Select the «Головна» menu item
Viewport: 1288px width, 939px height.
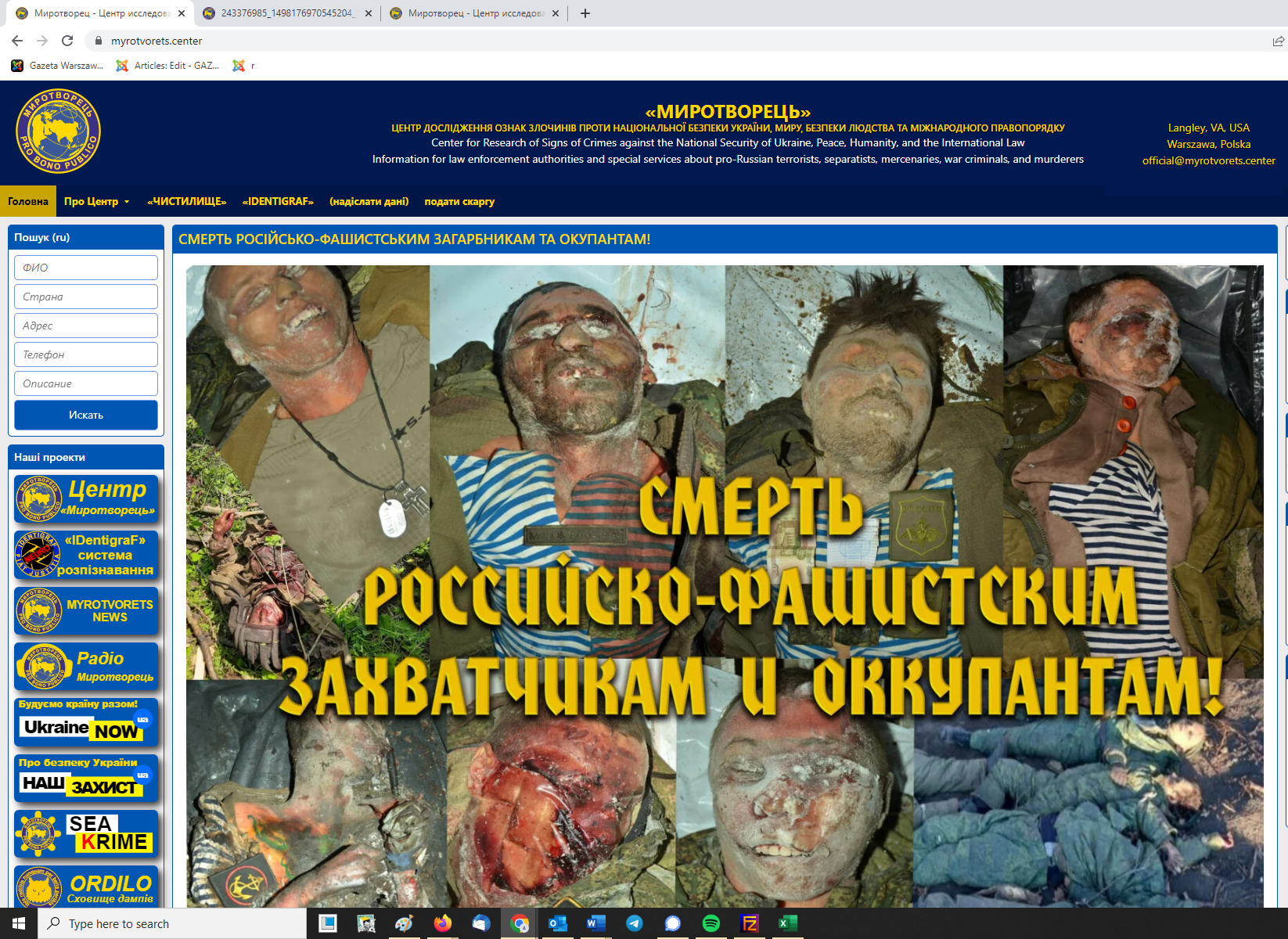coord(28,201)
